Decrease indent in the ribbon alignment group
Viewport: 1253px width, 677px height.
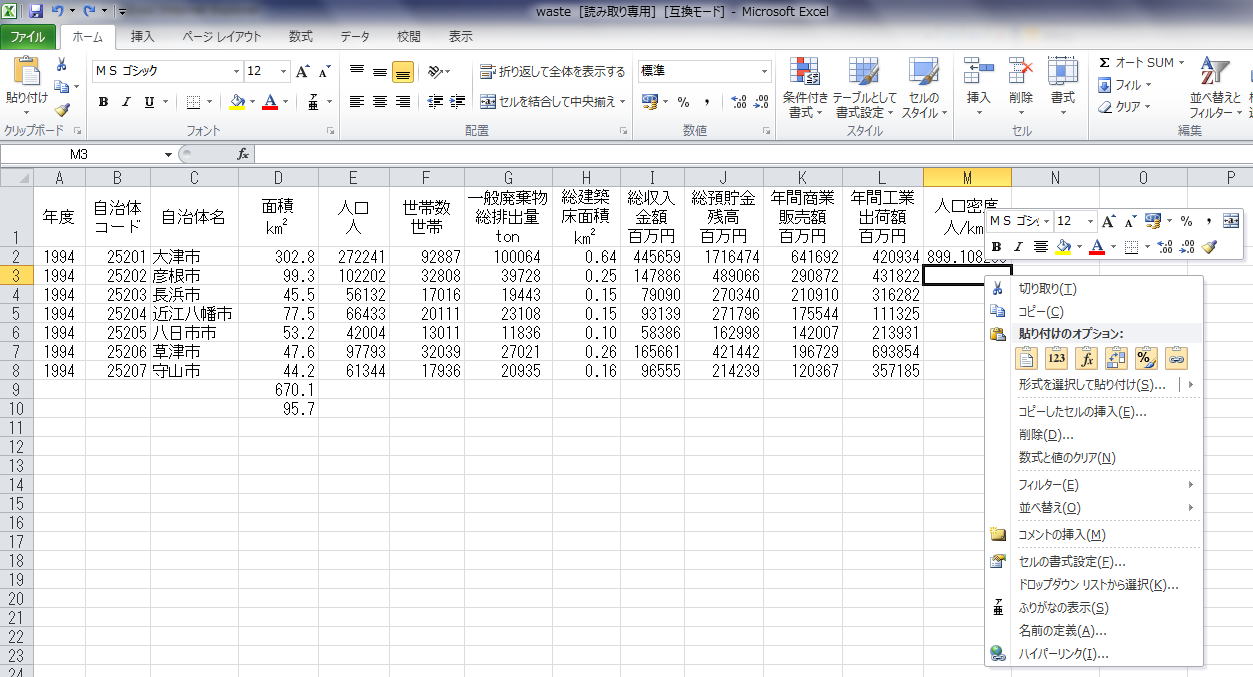click(435, 101)
